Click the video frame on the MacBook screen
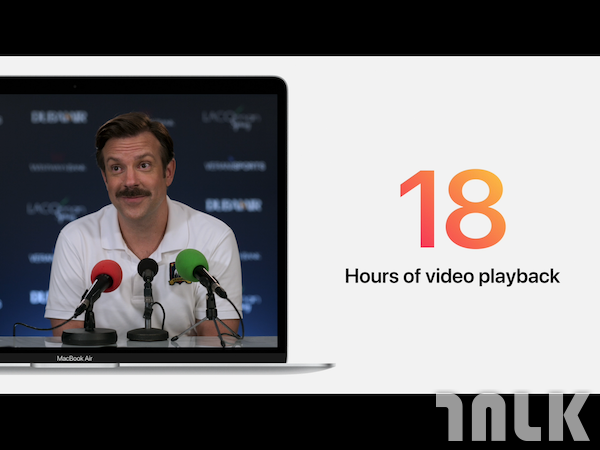The image size is (600, 450). (139, 220)
